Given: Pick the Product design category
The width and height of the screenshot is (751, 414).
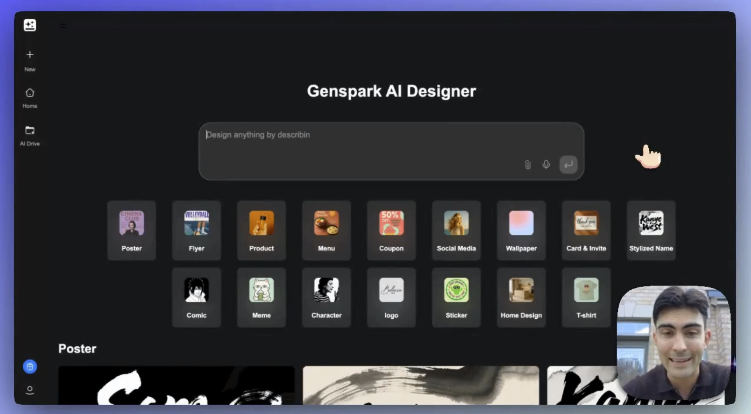Looking at the screenshot, I should [262, 230].
